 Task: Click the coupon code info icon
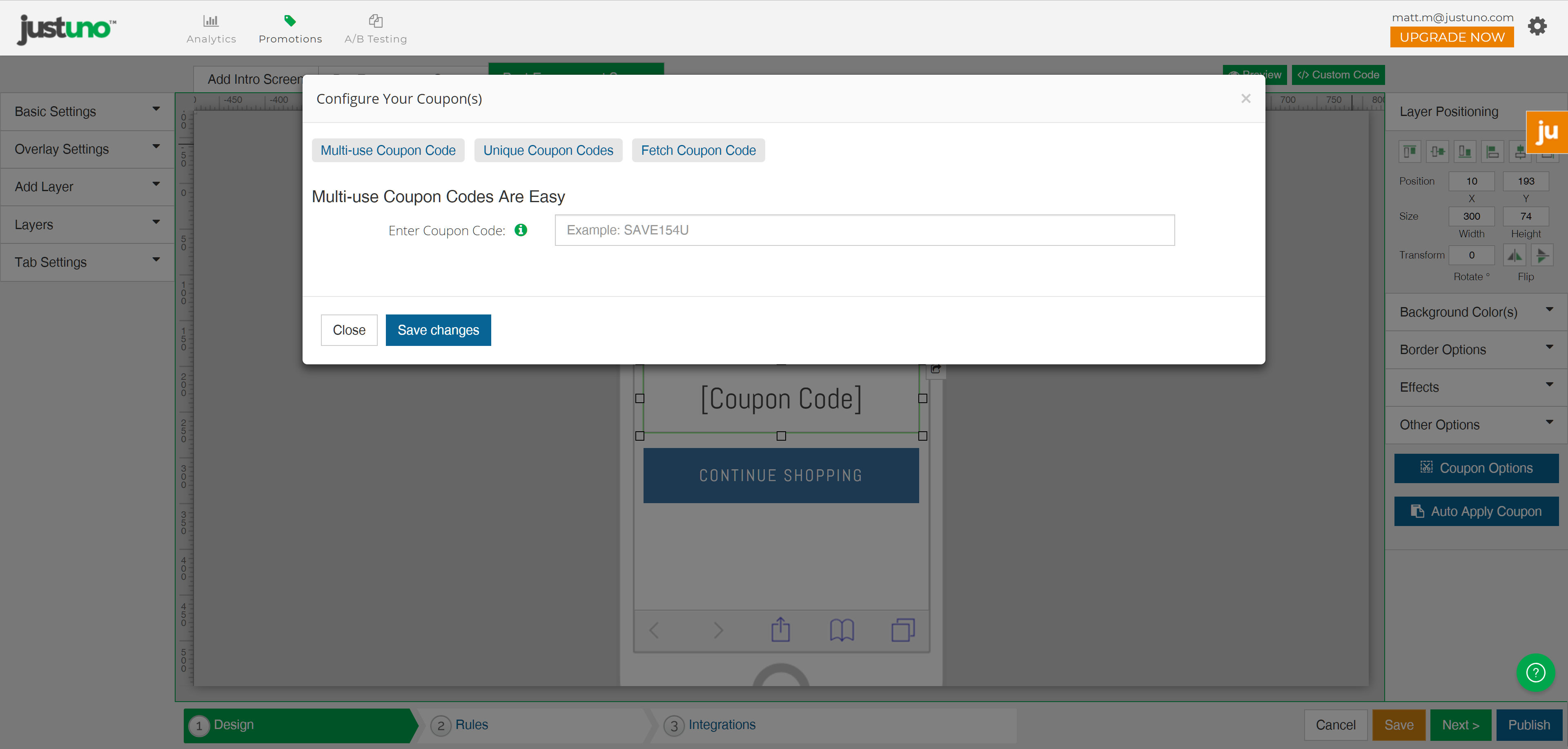521,230
